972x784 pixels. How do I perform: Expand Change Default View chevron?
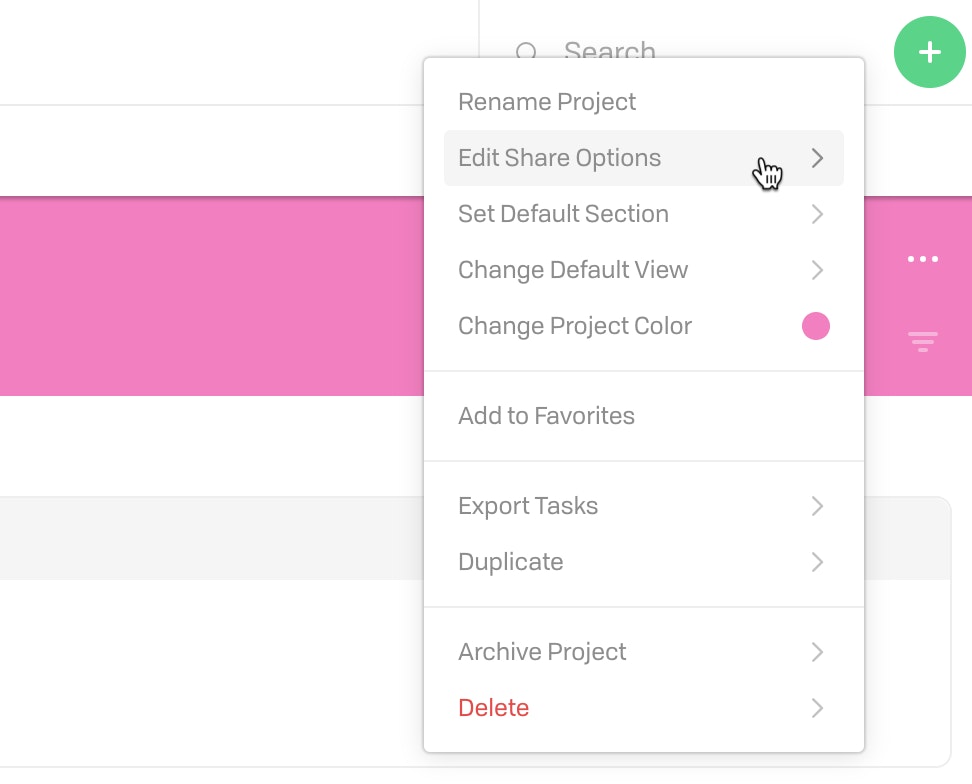817,270
